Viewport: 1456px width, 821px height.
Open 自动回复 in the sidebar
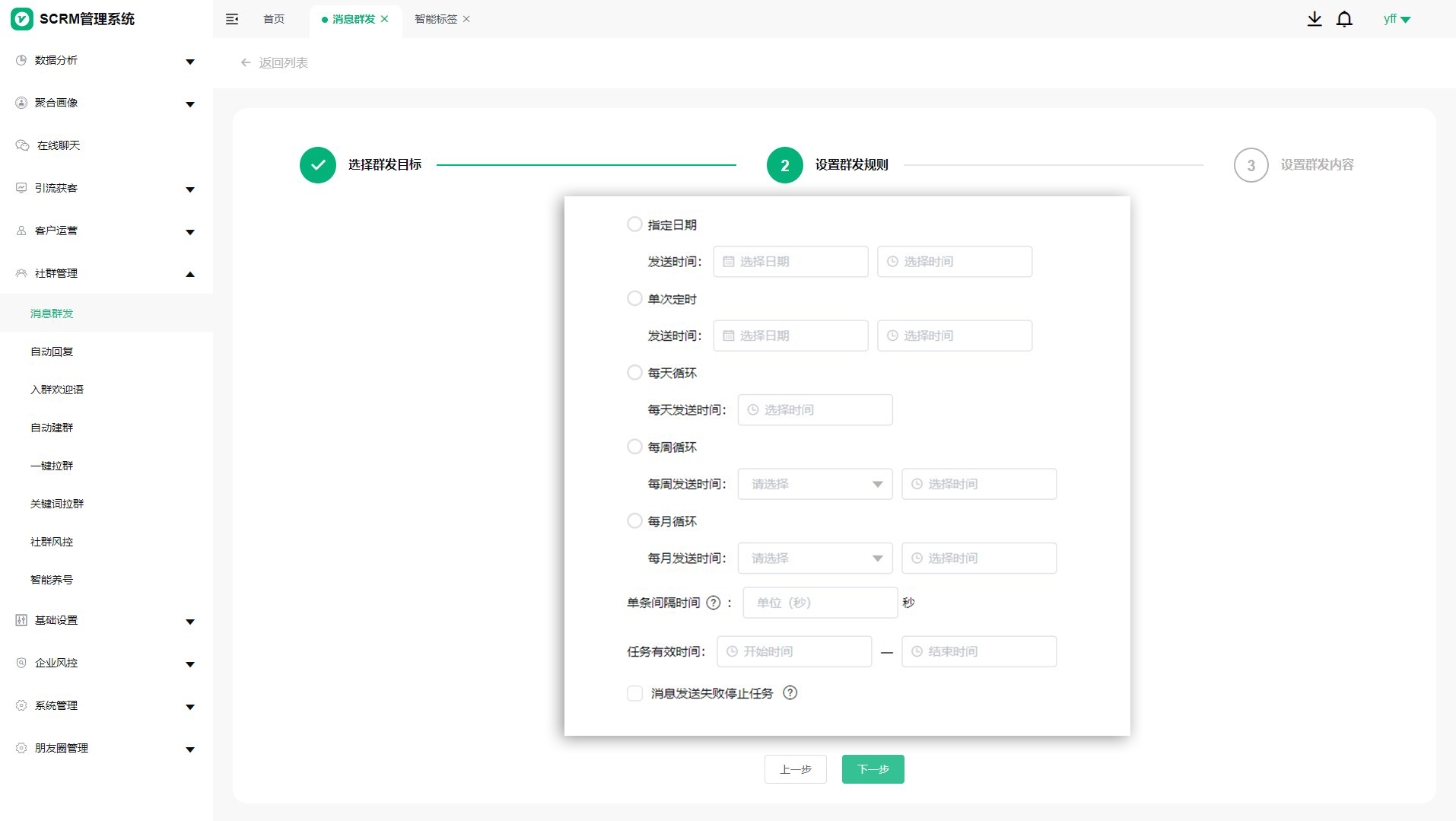(x=52, y=352)
